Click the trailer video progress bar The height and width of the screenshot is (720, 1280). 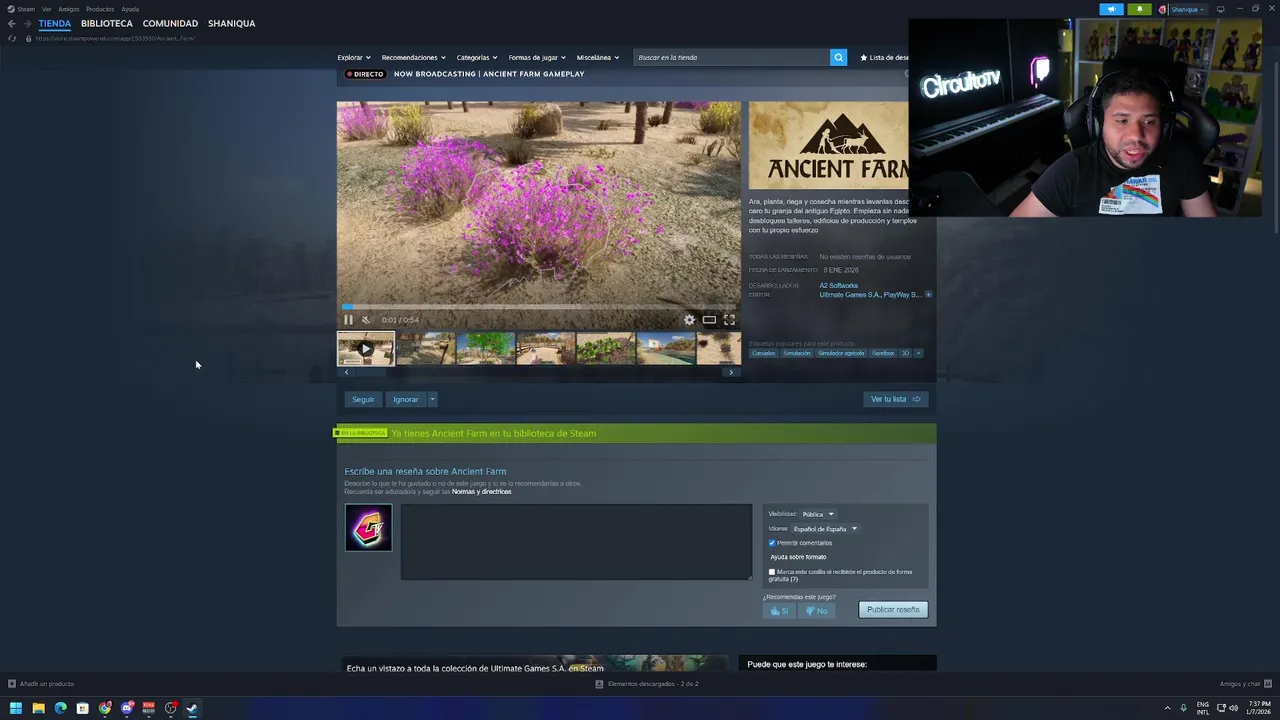[539, 307]
